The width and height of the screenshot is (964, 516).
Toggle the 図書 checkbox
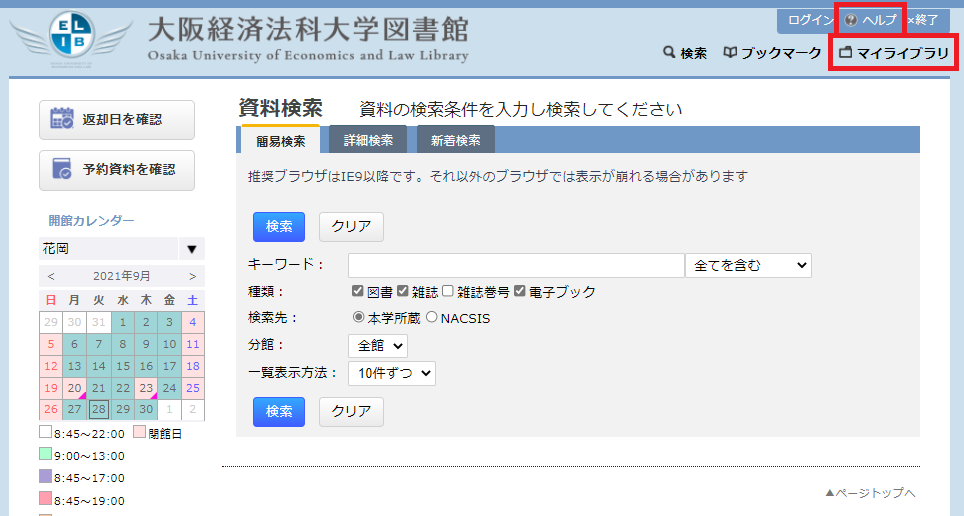click(x=357, y=291)
